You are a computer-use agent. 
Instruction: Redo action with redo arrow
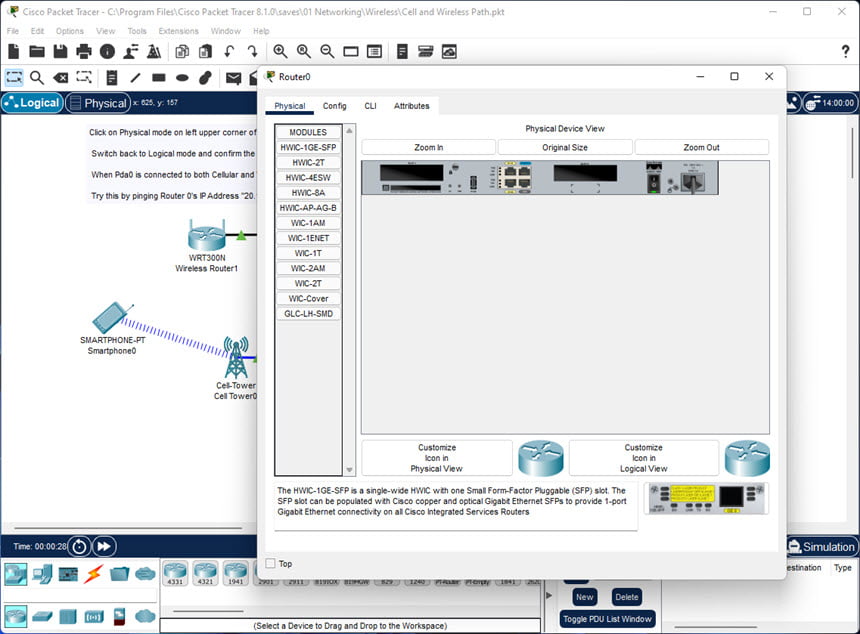coord(252,52)
